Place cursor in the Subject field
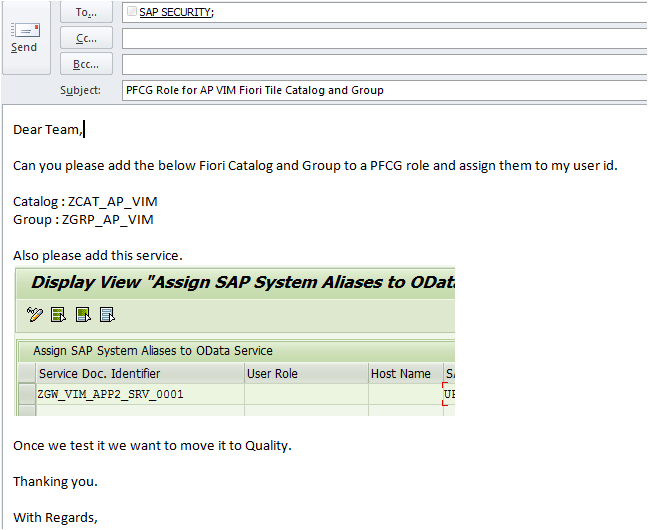The width and height of the screenshot is (648, 530). (385, 90)
